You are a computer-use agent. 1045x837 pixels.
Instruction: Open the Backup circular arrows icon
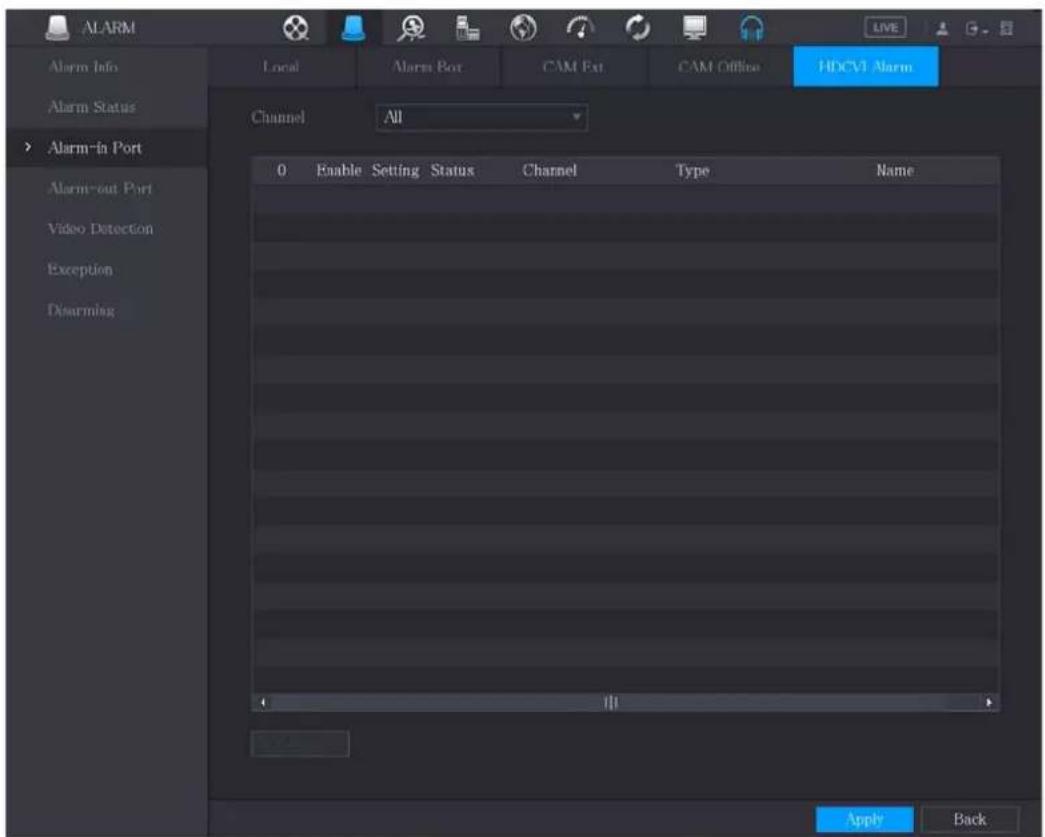point(637,28)
